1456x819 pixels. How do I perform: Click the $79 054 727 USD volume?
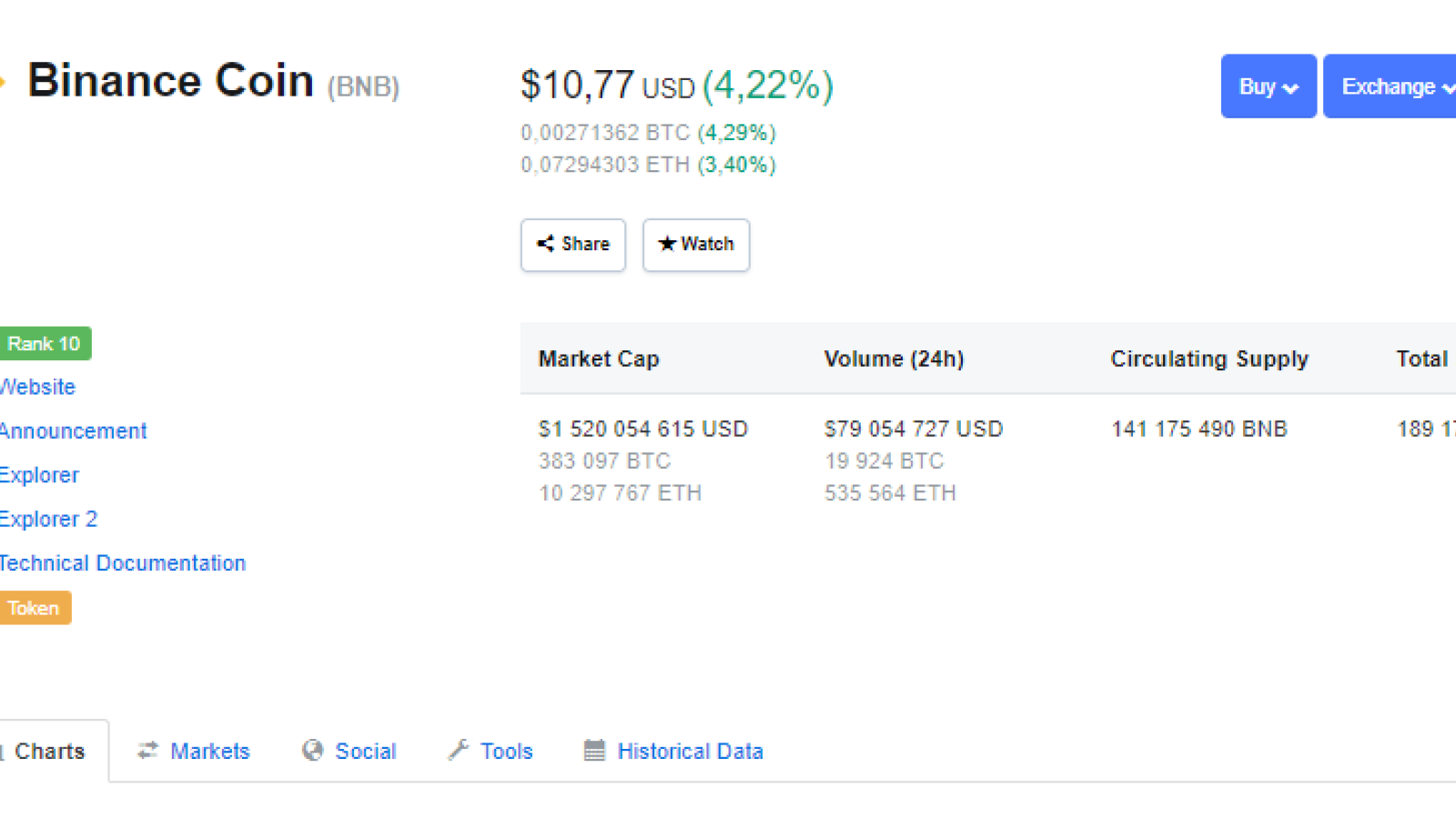[x=914, y=429]
